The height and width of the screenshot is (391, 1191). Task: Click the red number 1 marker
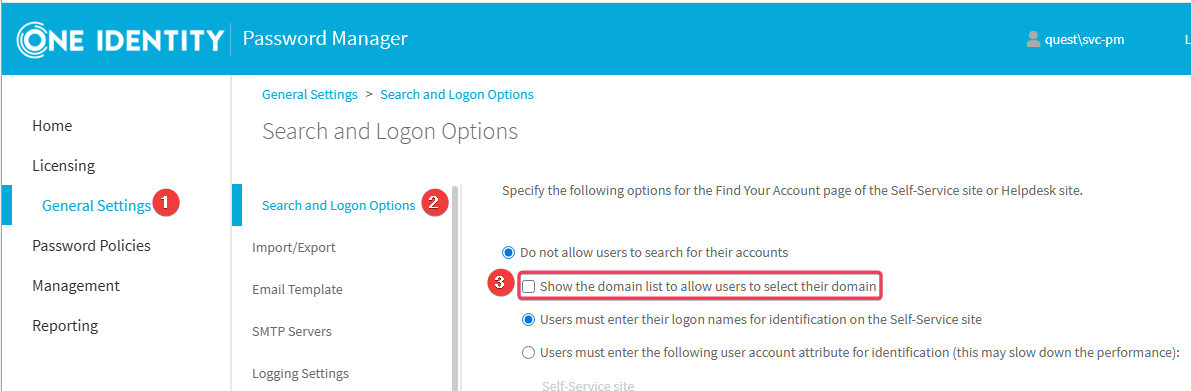(165, 203)
